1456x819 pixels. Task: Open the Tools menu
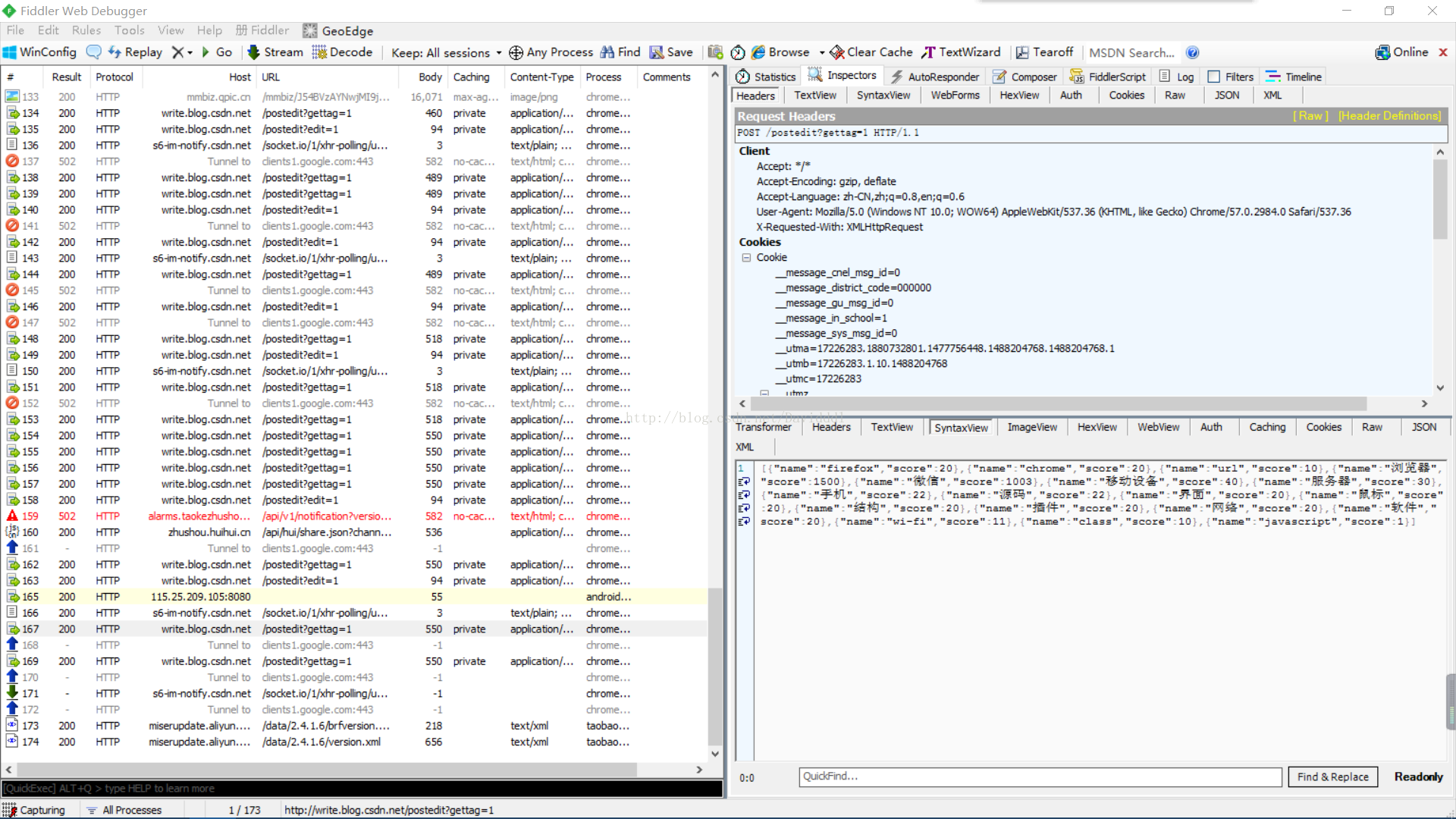click(130, 30)
